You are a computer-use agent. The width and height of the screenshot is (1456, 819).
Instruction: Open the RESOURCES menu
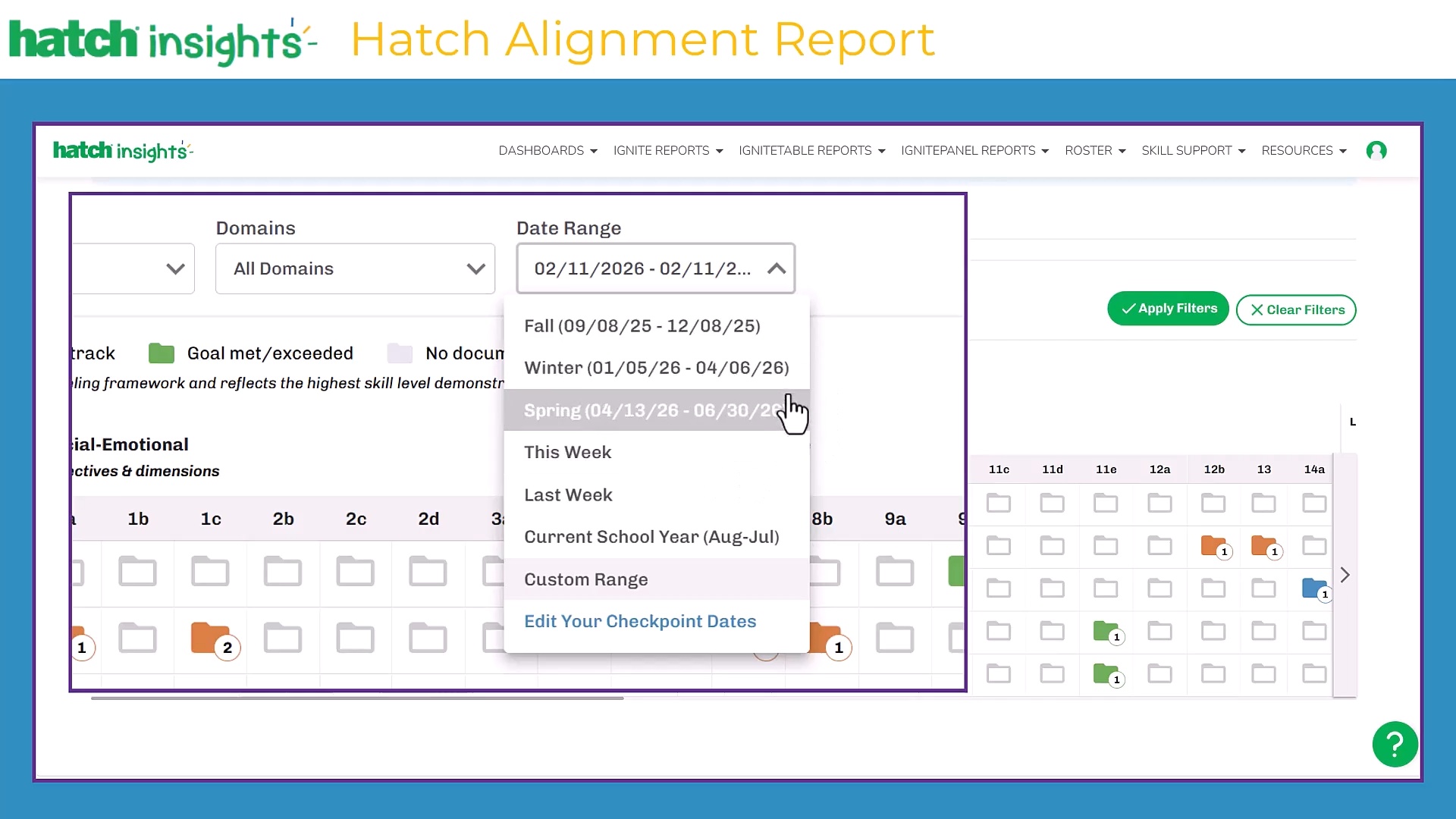[x=1304, y=151]
